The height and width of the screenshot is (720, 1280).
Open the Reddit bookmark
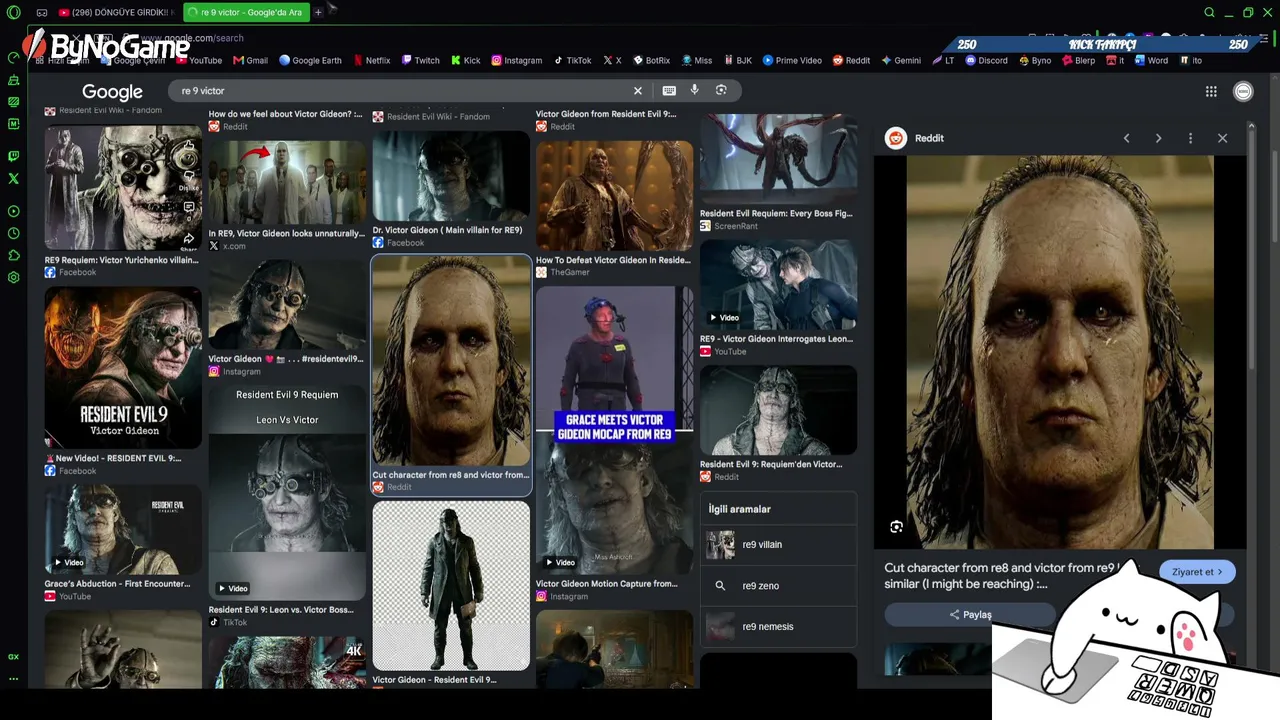[851, 60]
